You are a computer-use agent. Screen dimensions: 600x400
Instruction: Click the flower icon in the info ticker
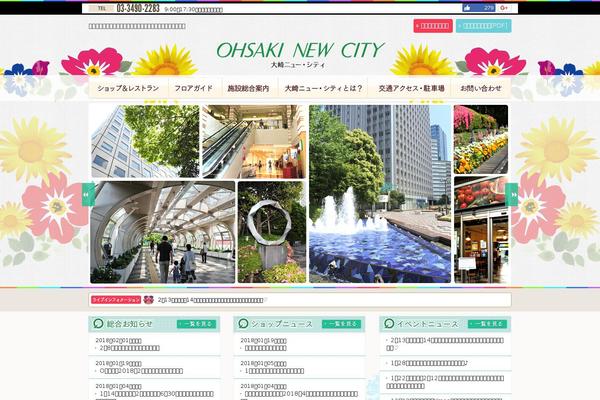(x=148, y=300)
